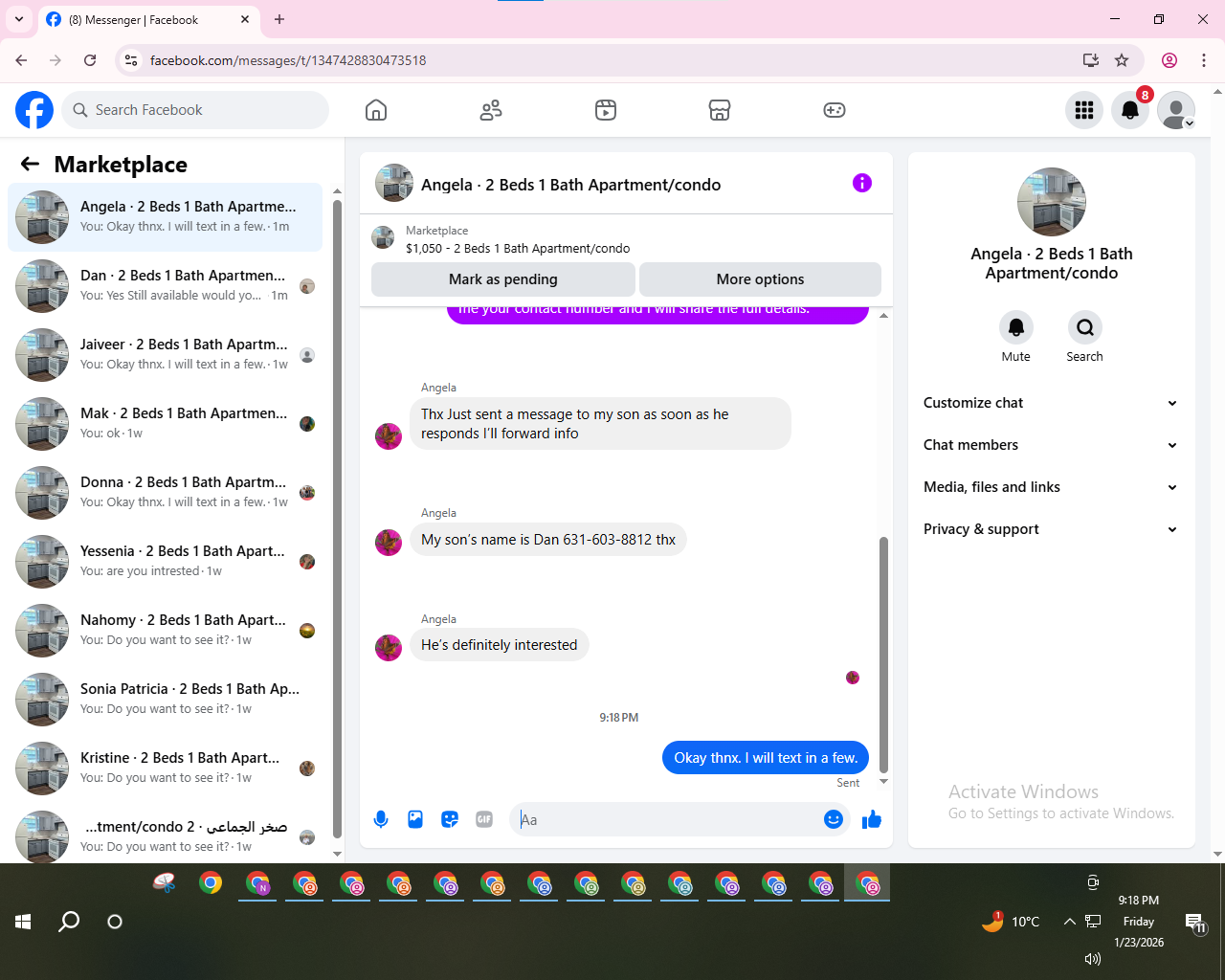The image size is (1225, 980).
Task: Bookmark this page with the star icon
Action: click(x=1122, y=60)
